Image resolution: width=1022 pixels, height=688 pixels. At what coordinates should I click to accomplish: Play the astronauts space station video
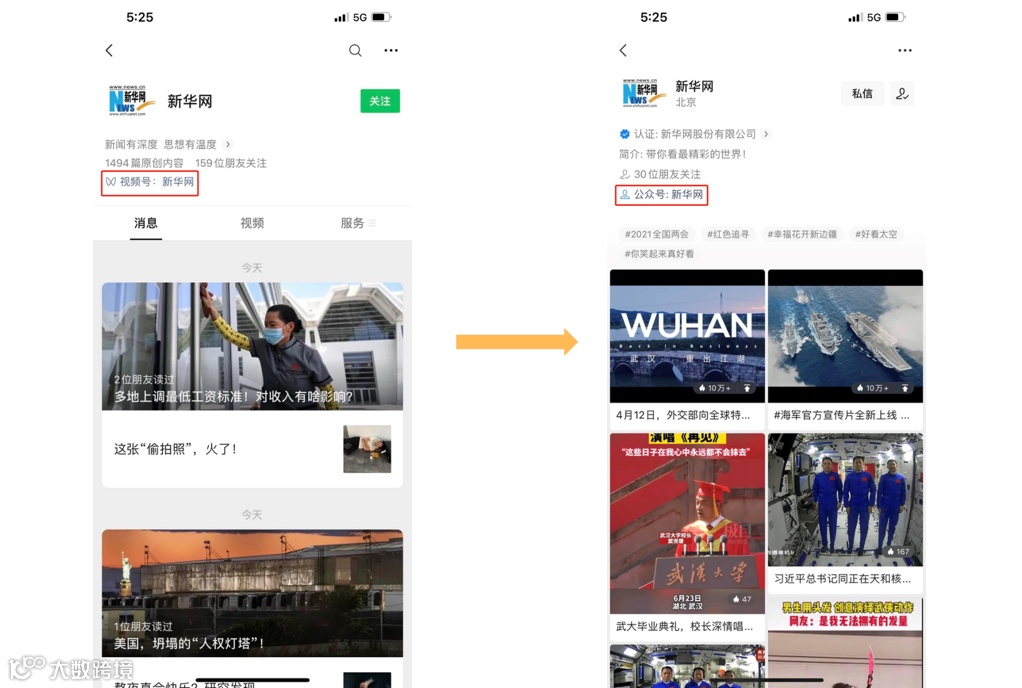pyautogui.click(x=845, y=500)
